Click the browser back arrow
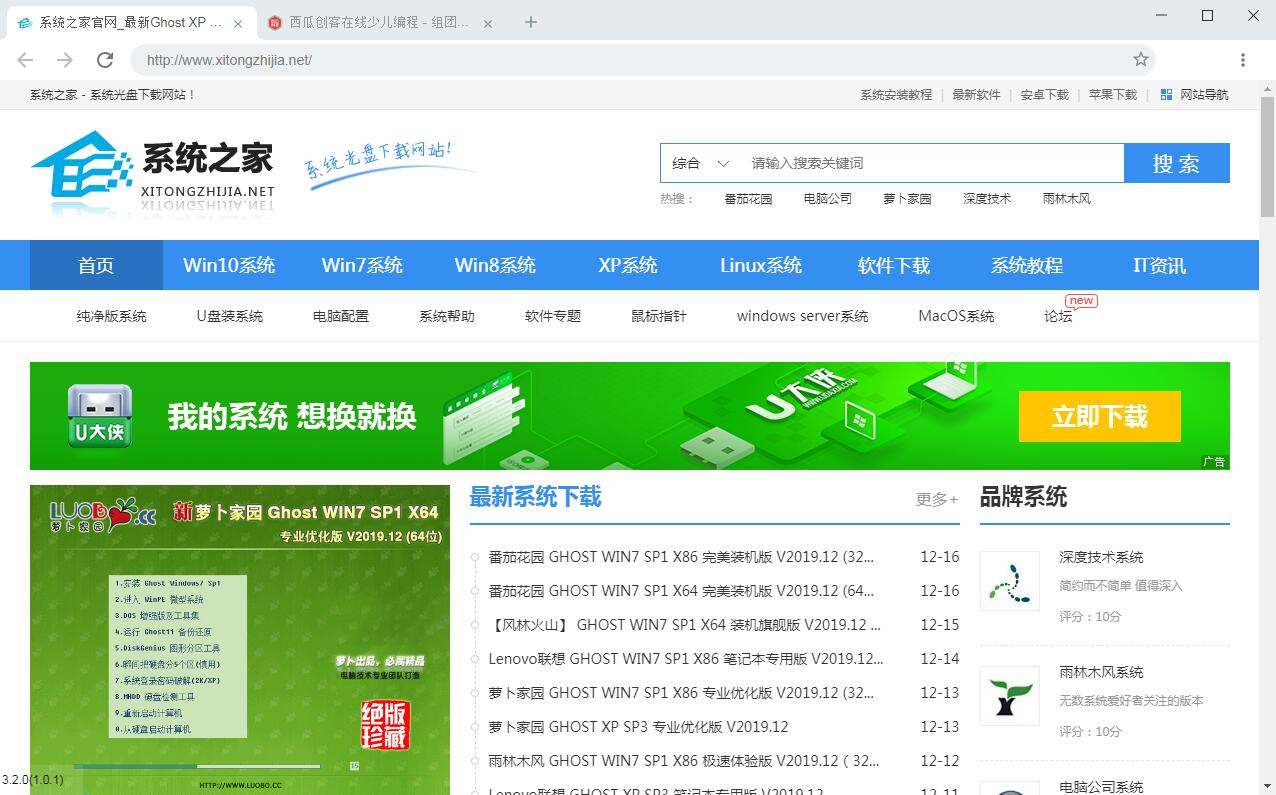Image resolution: width=1276 pixels, height=795 pixels. 24,60
